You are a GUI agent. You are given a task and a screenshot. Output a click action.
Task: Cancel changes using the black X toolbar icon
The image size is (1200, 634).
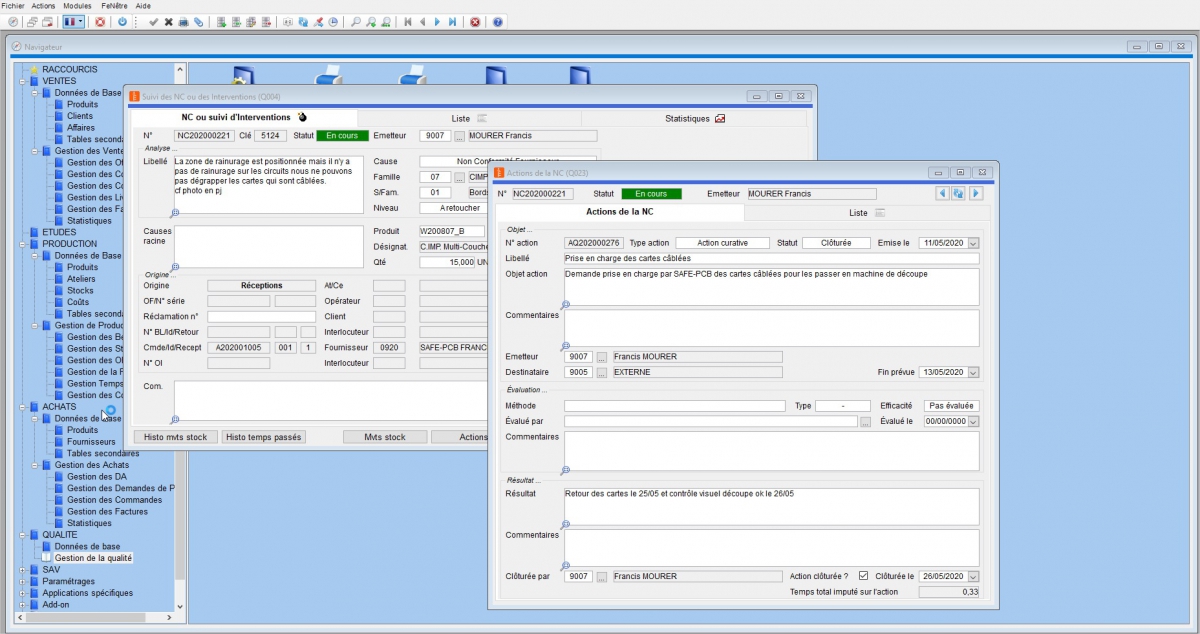pos(168,22)
